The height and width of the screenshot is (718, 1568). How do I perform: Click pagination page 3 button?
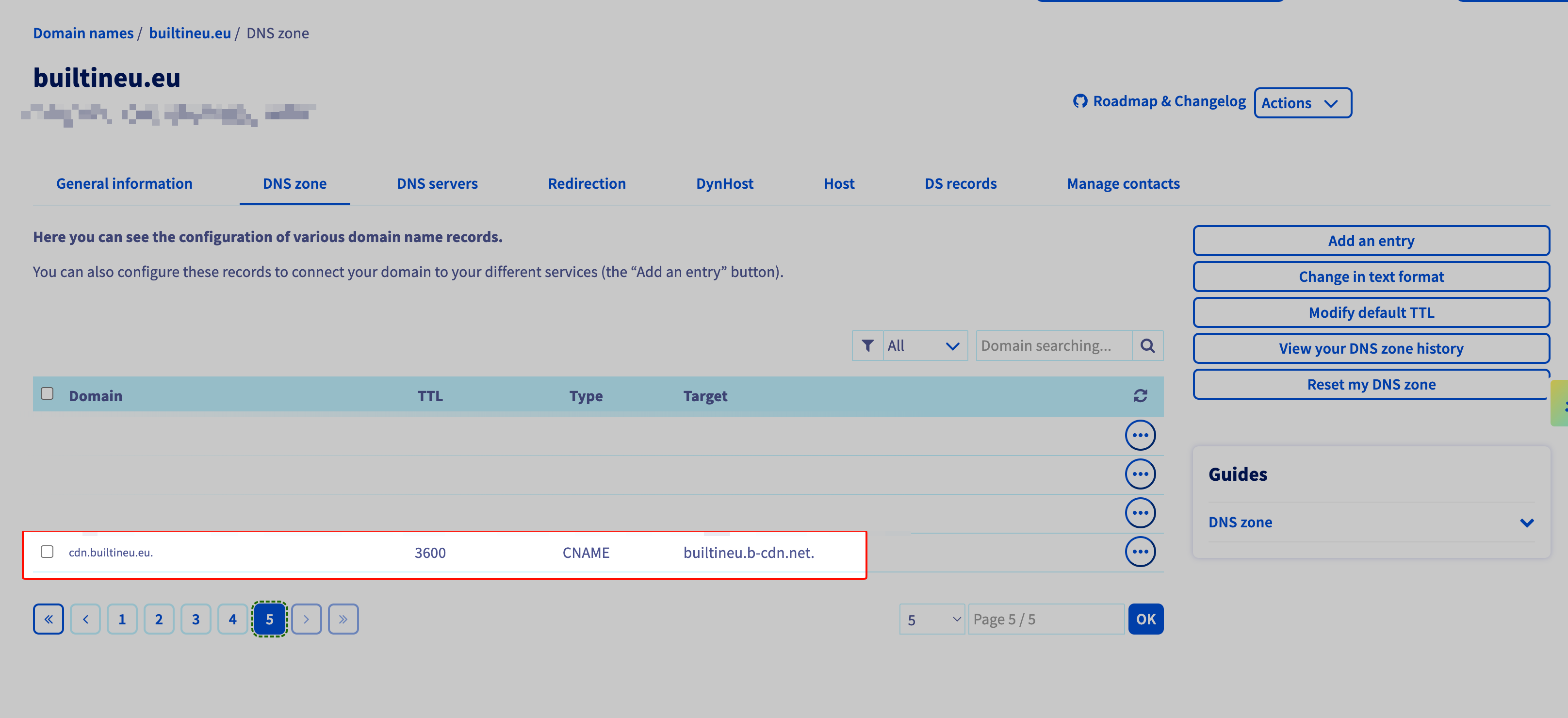[196, 619]
